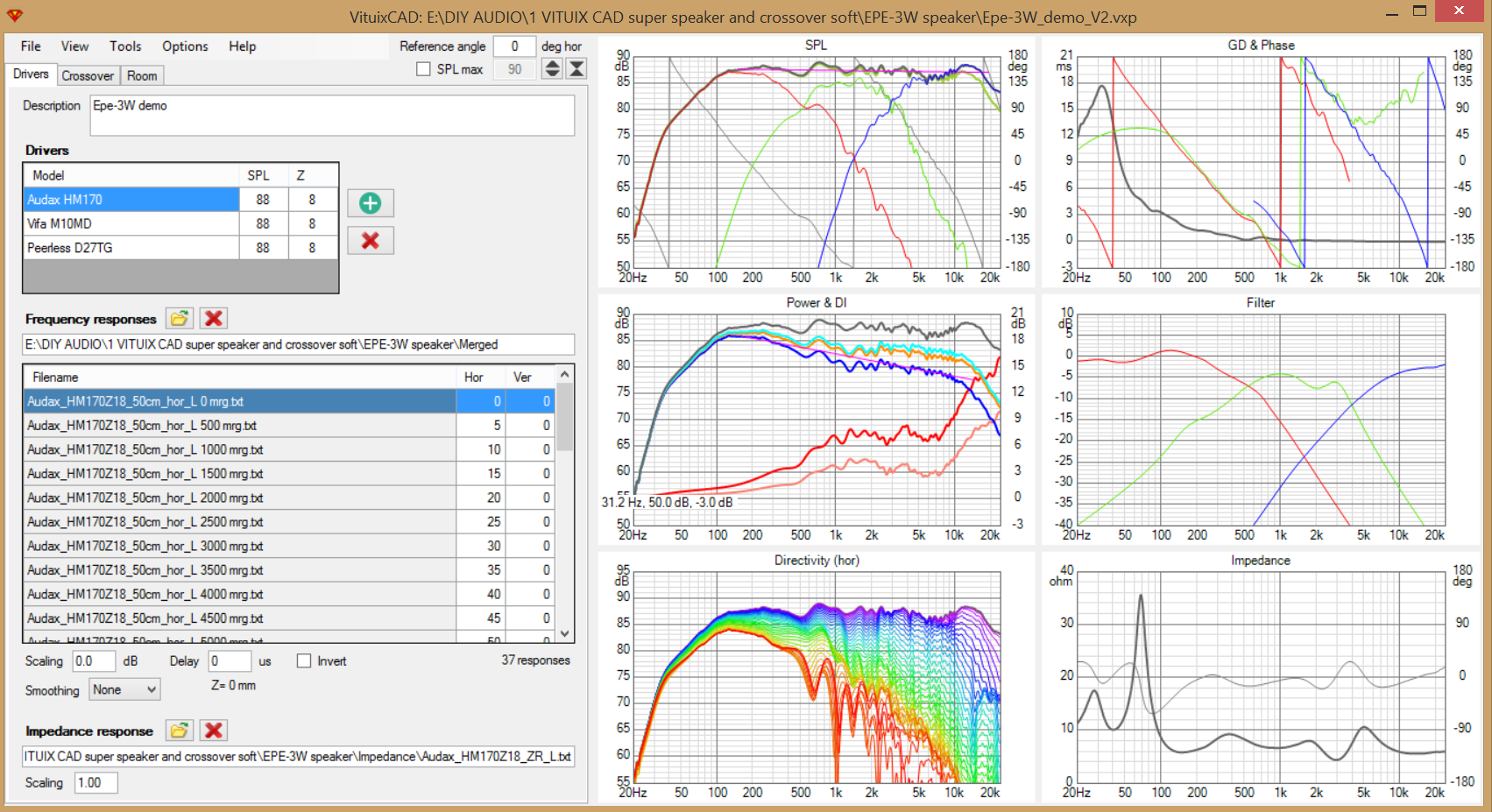Viewport: 1492px width, 812px height.
Task: Click the Hor column header
Action: pos(481,377)
